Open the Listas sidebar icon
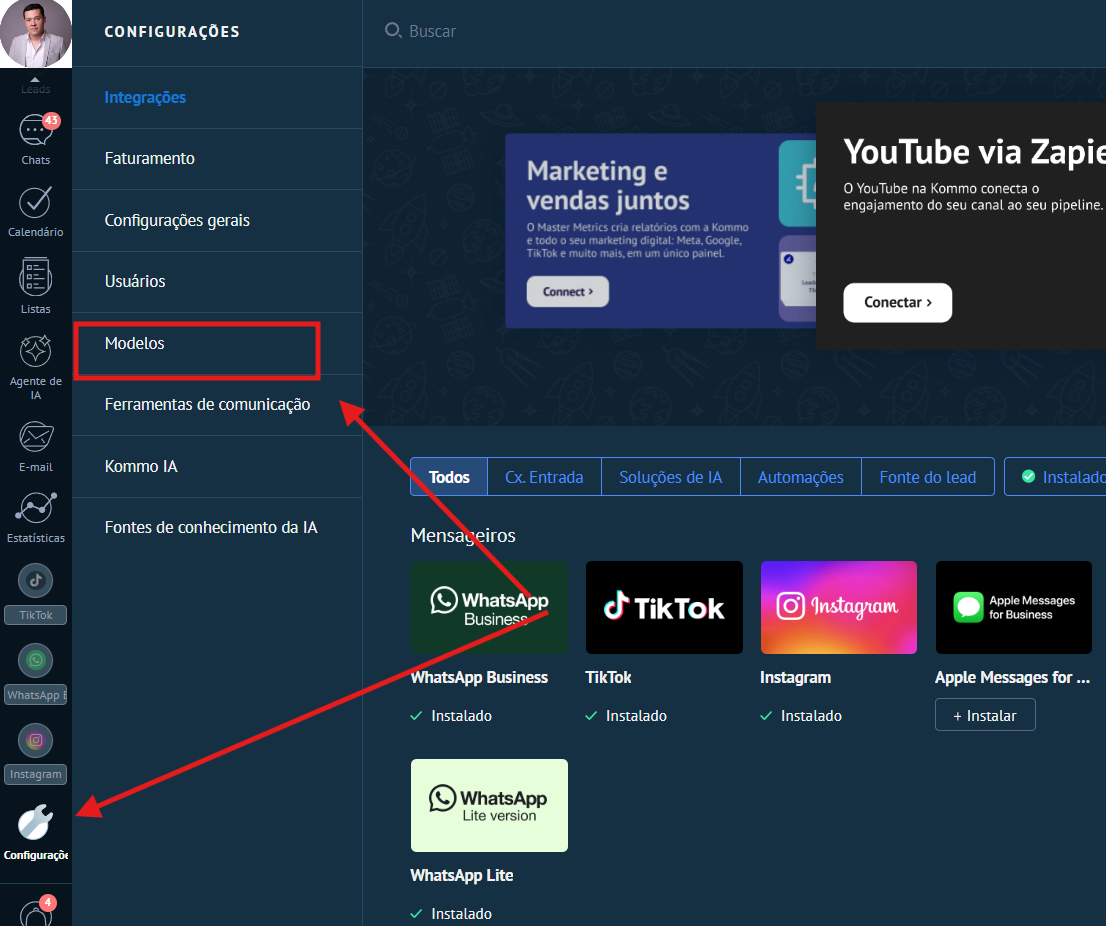Viewport: 1106px width, 926px height. 35,286
